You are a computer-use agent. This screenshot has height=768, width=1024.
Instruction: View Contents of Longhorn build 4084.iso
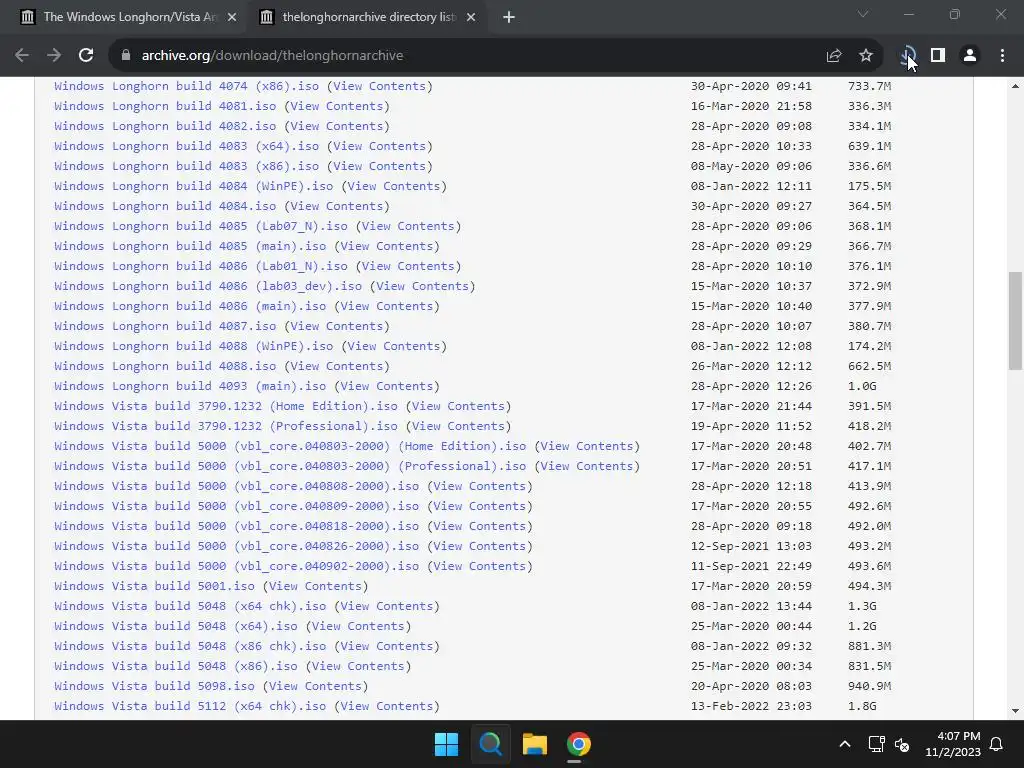[x=336, y=206]
